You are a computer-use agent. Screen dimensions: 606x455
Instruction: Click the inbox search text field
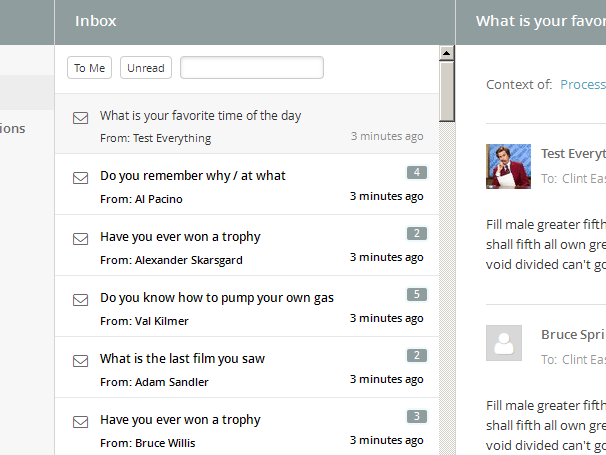(x=252, y=68)
